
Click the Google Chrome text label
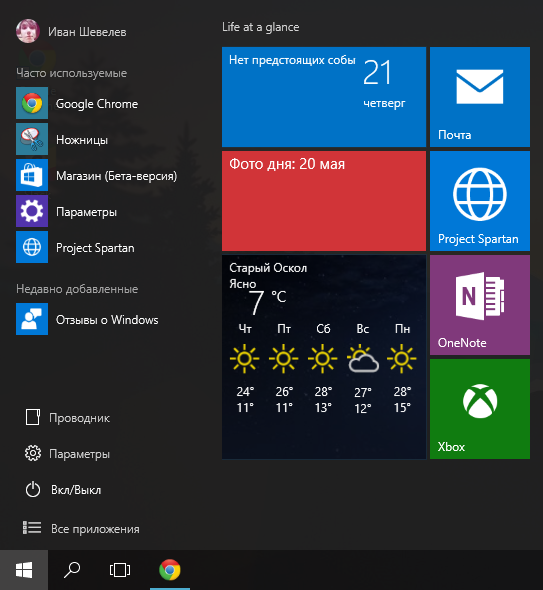pyautogui.click(x=97, y=104)
